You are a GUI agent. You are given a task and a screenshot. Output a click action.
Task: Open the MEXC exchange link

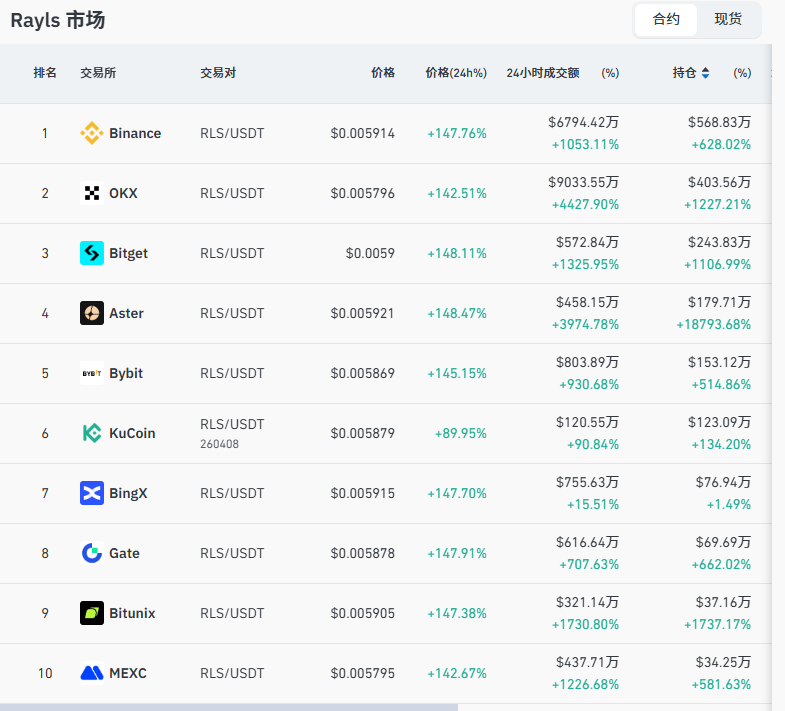(x=128, y=673)
